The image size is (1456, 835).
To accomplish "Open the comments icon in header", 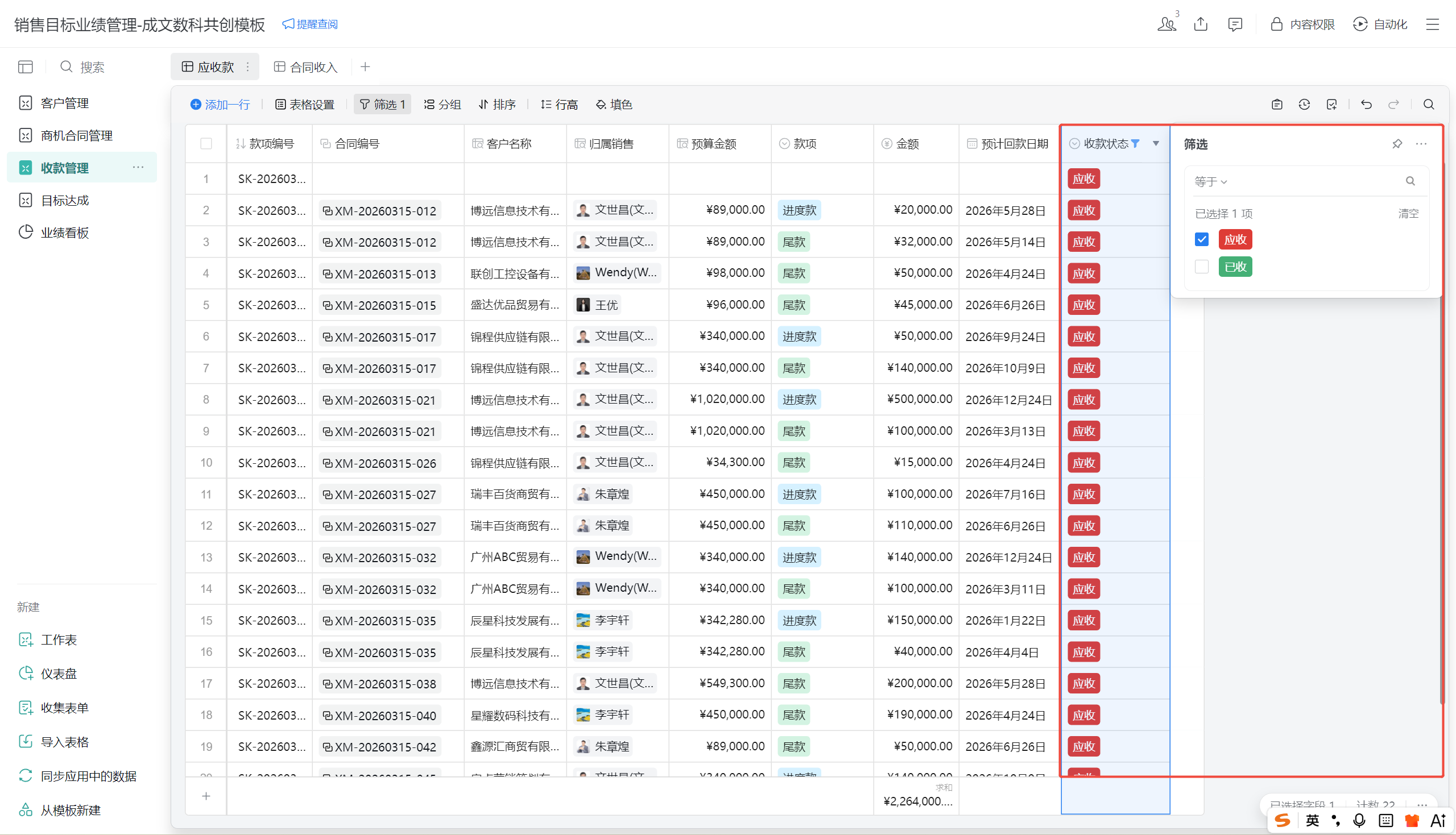I will 1235,24.
